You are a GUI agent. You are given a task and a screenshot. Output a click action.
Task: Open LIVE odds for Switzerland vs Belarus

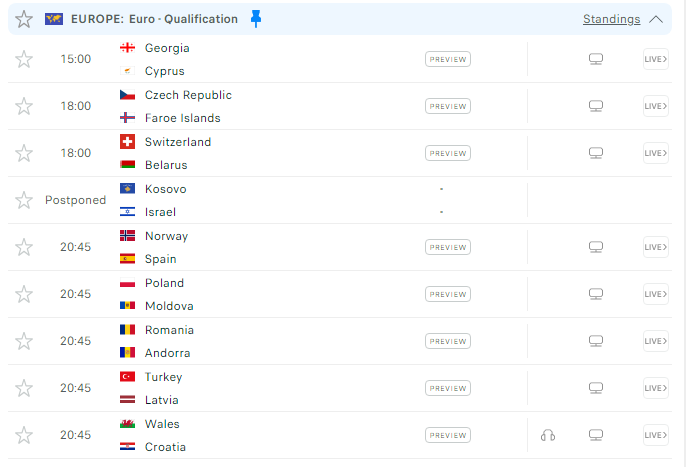655,153
